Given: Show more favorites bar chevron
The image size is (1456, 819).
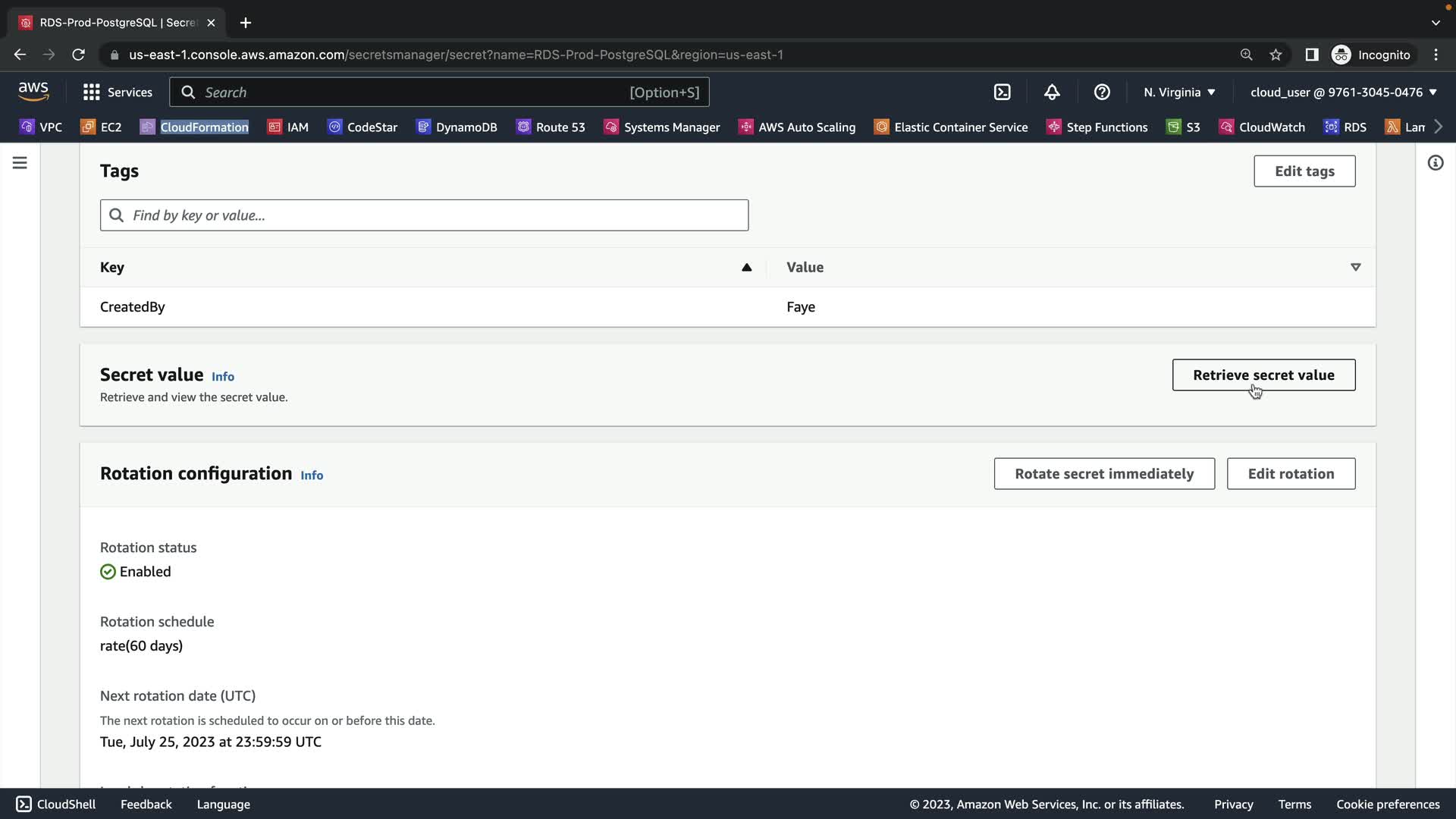Looking at the screenshot, I should coord(1438,127).
